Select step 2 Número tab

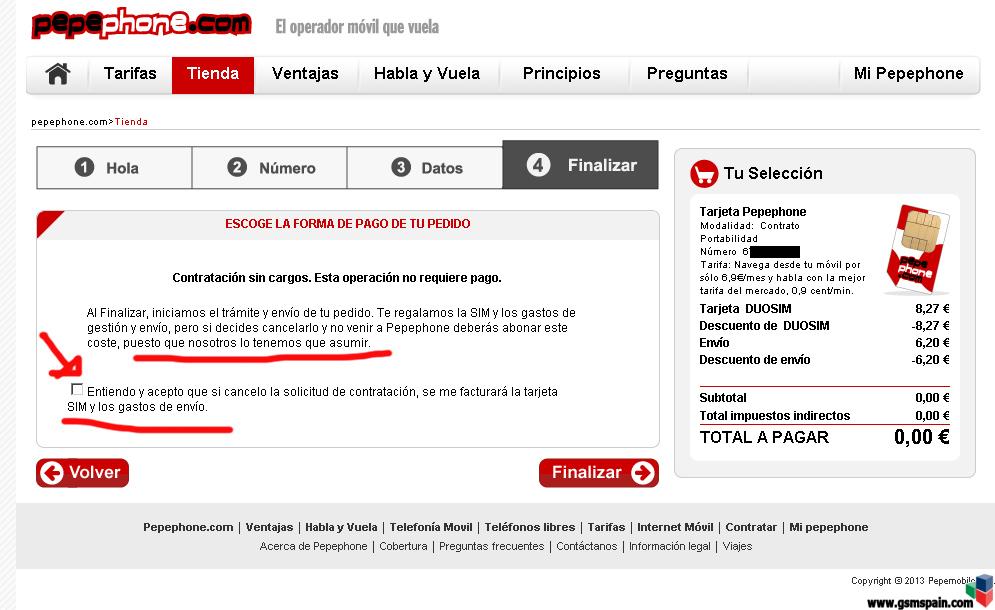click(270, 168)
